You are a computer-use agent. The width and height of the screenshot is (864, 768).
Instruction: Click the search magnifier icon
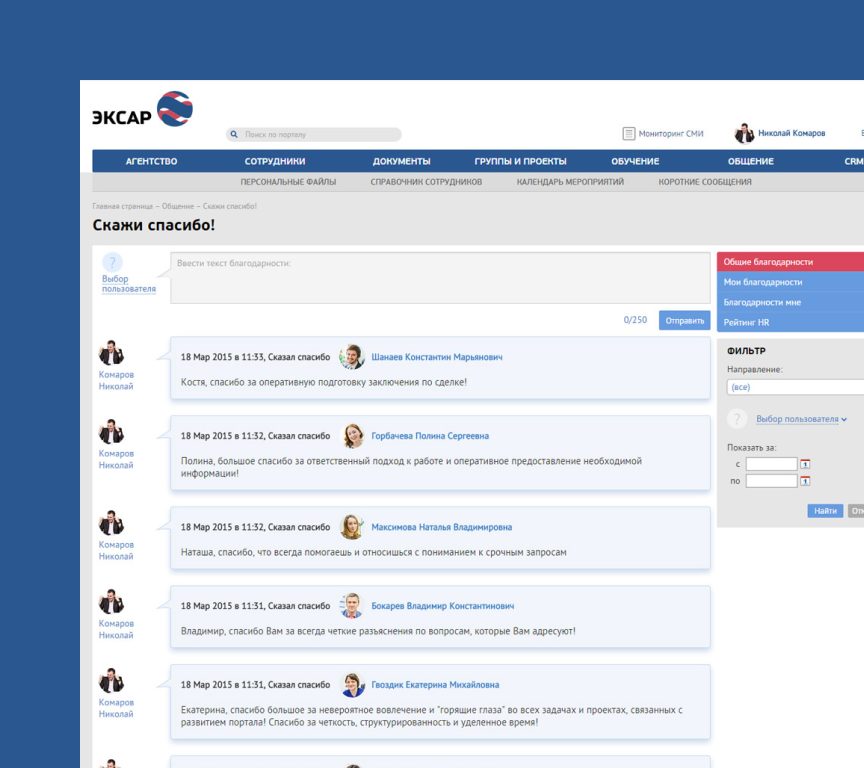(x=234, y=134)
